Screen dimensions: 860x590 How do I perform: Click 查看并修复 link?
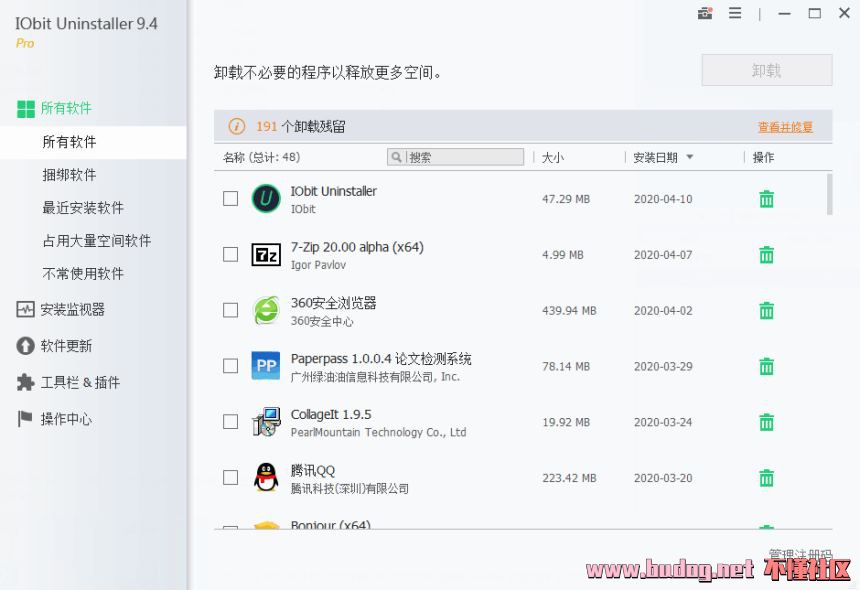[785, 127]
